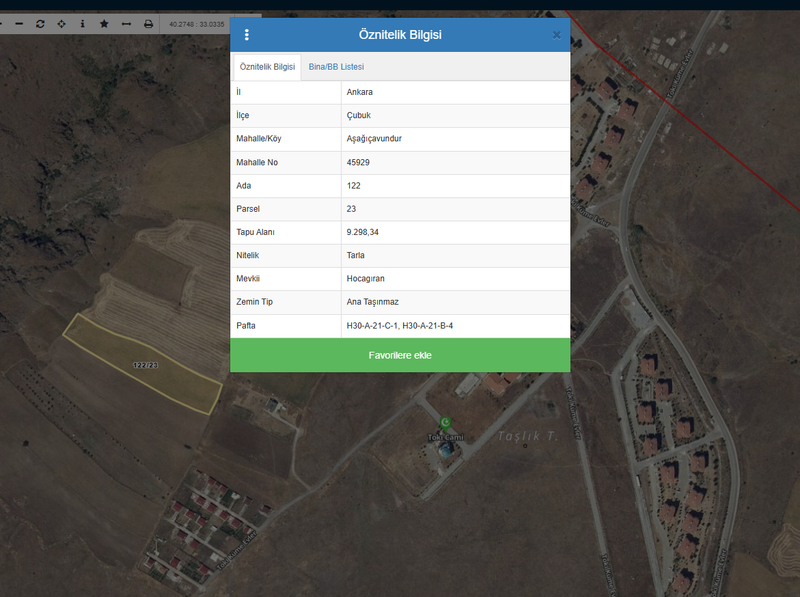Click the Toki Camii mosque marker
Image resolution: width=800 pixels, height=597 pixels.
pos(445,424)
